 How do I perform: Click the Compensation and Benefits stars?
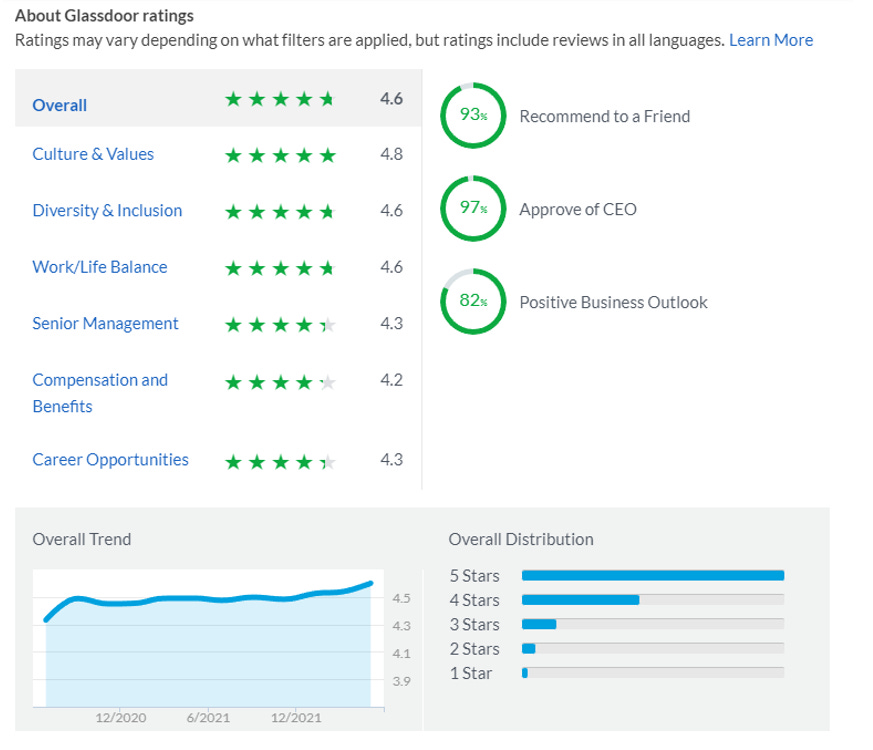point(280,383)
